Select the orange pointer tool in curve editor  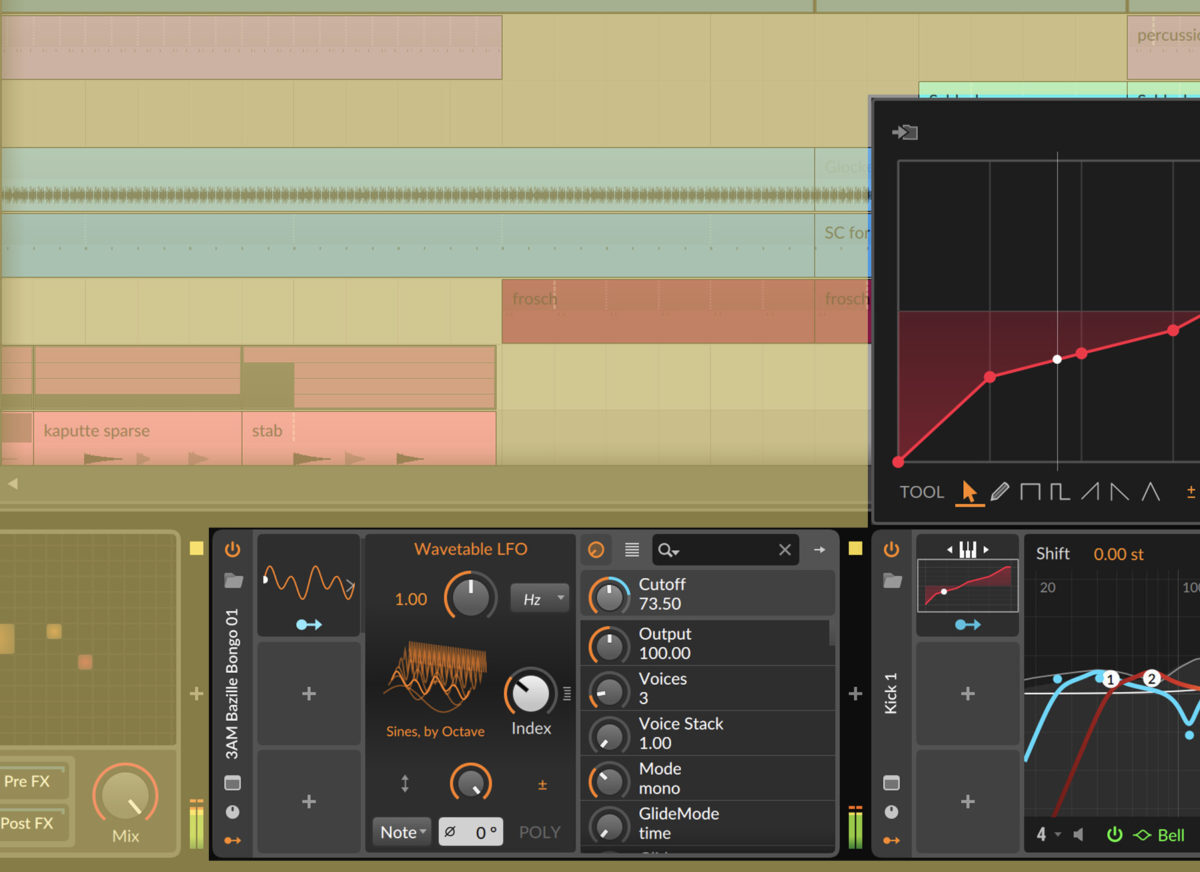point(968,492)
